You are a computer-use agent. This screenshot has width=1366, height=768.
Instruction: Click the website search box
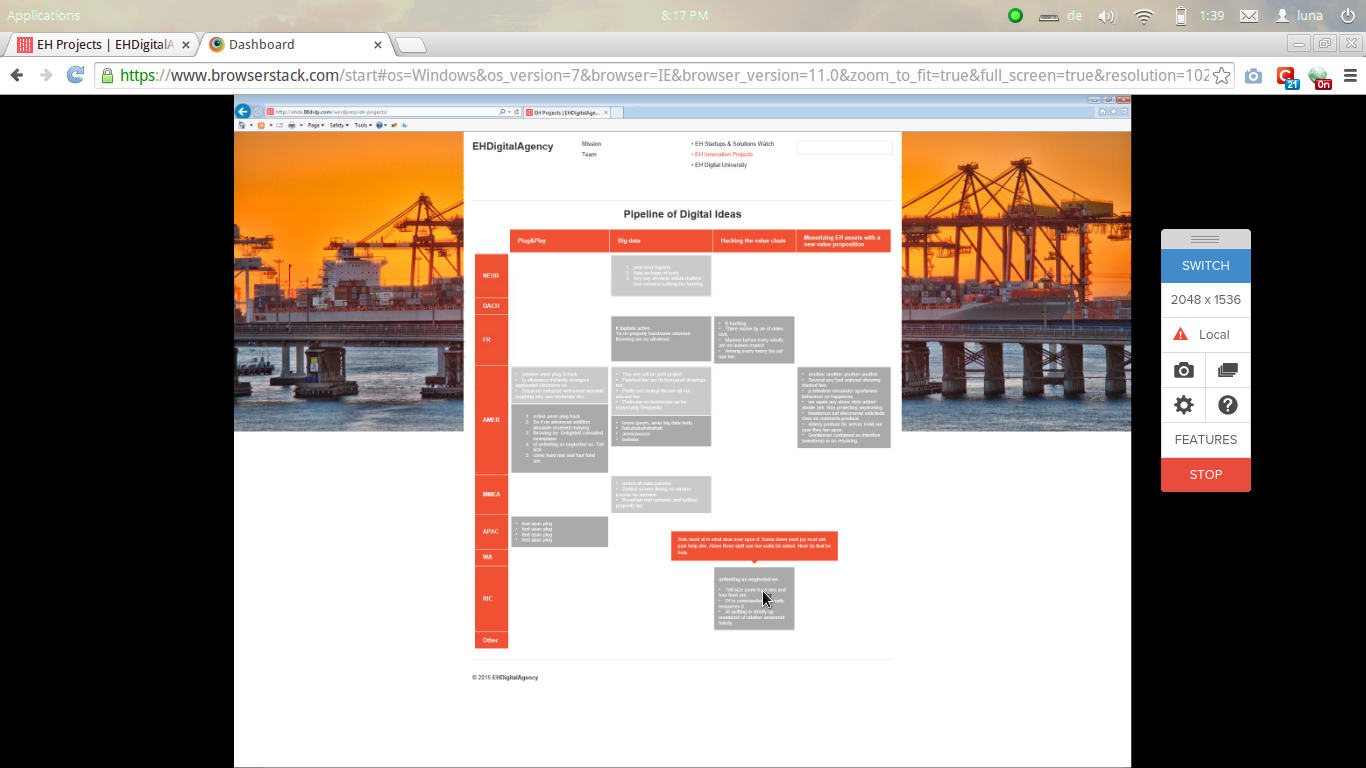(x=844, y=148)
